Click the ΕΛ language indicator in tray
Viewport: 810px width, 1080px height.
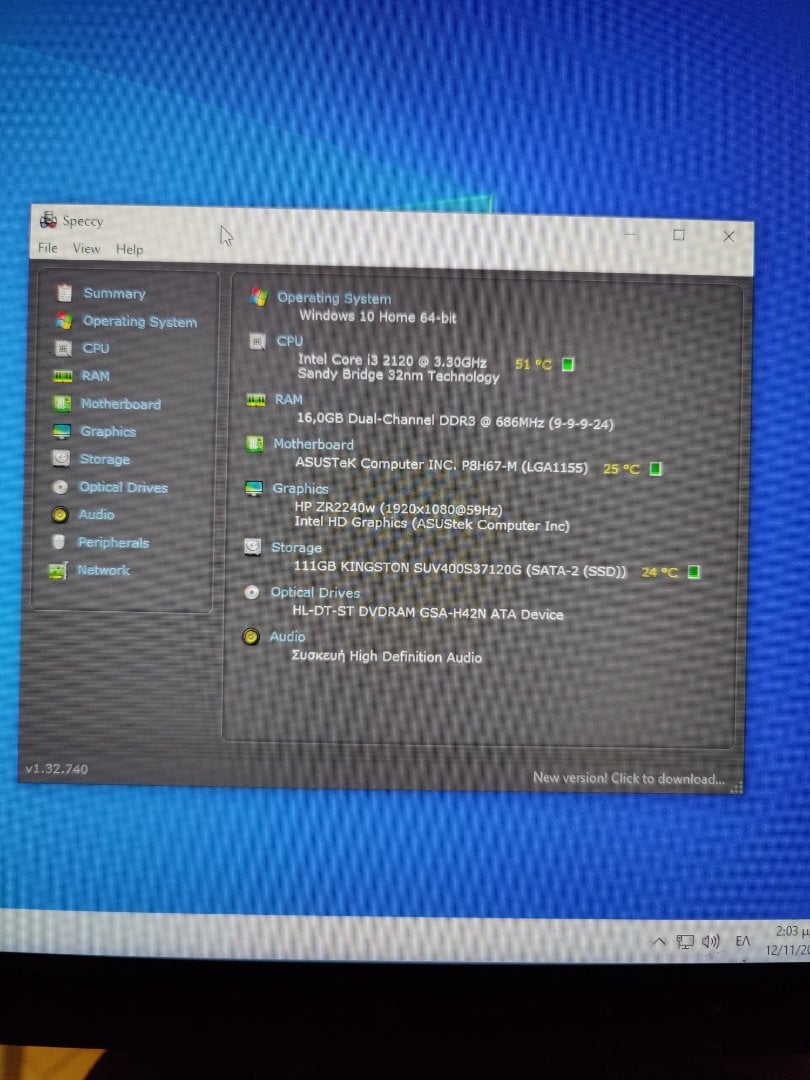pos(742,941)
